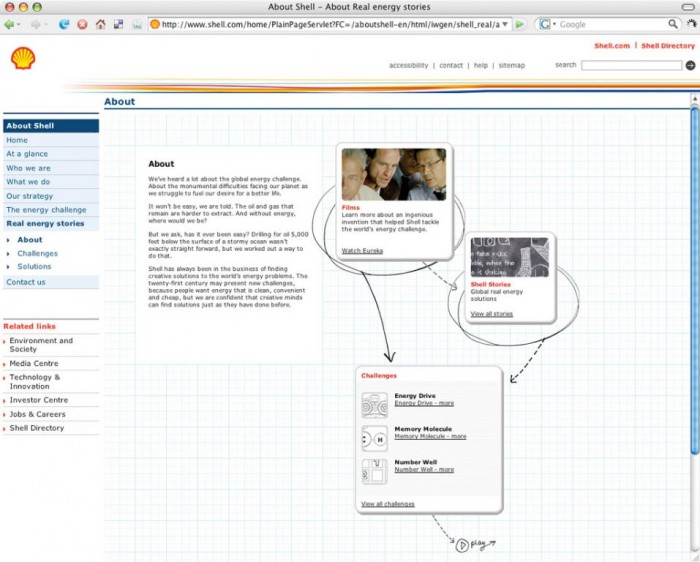
Task: Open Environment and Society related link
Action: pos(41,345)
